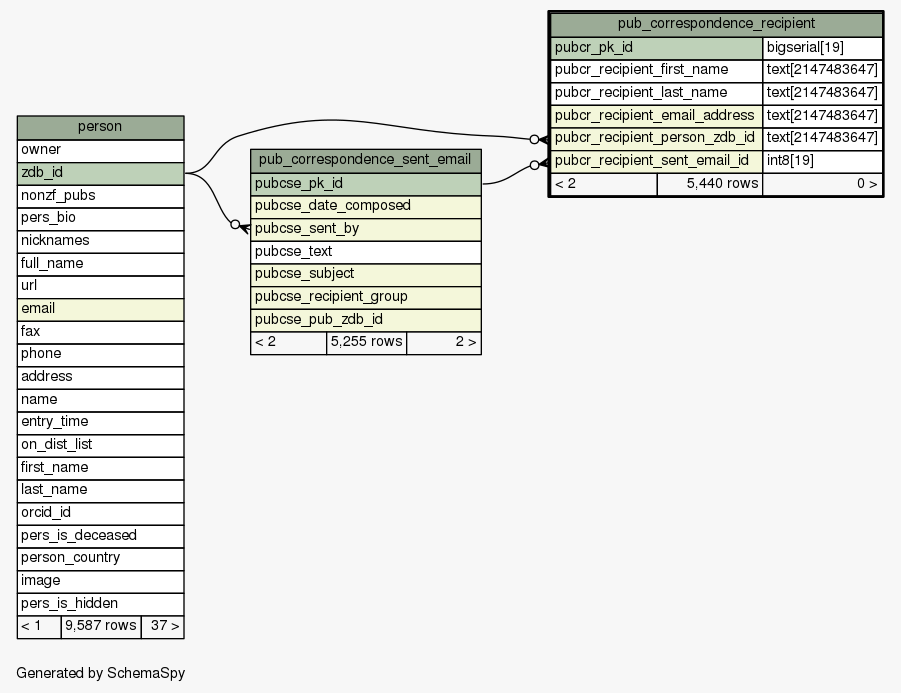The image size is (901, 693).
Task: Select the zdb_id column in person
Action: 100,173
